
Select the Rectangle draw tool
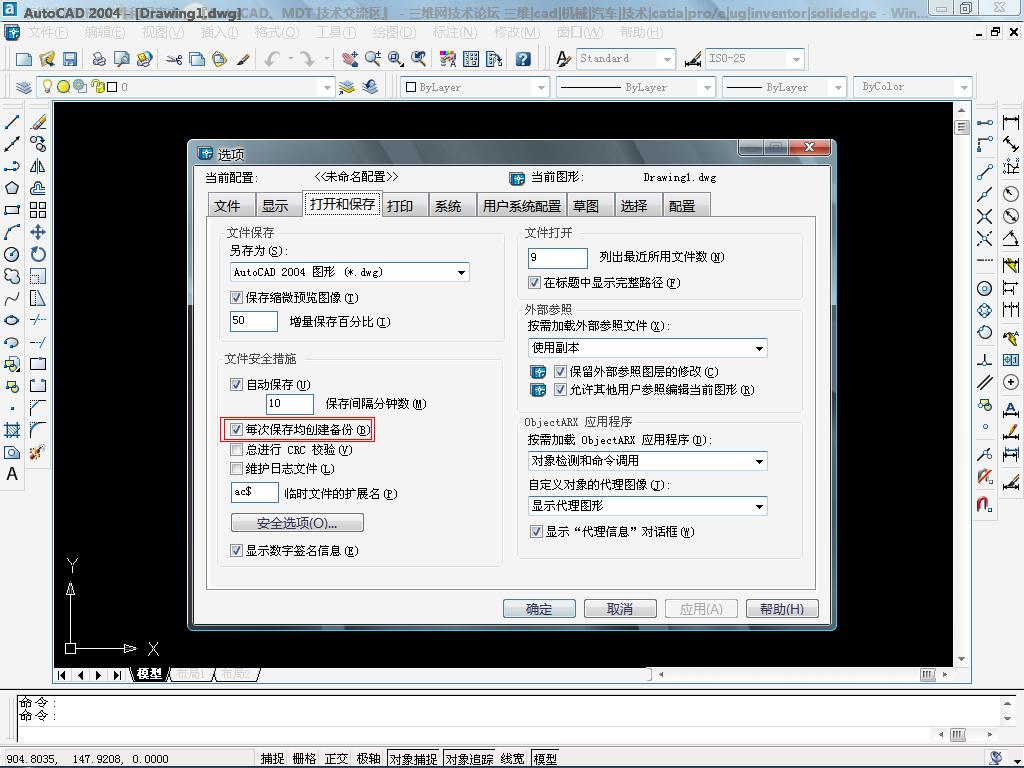(12, 210)
